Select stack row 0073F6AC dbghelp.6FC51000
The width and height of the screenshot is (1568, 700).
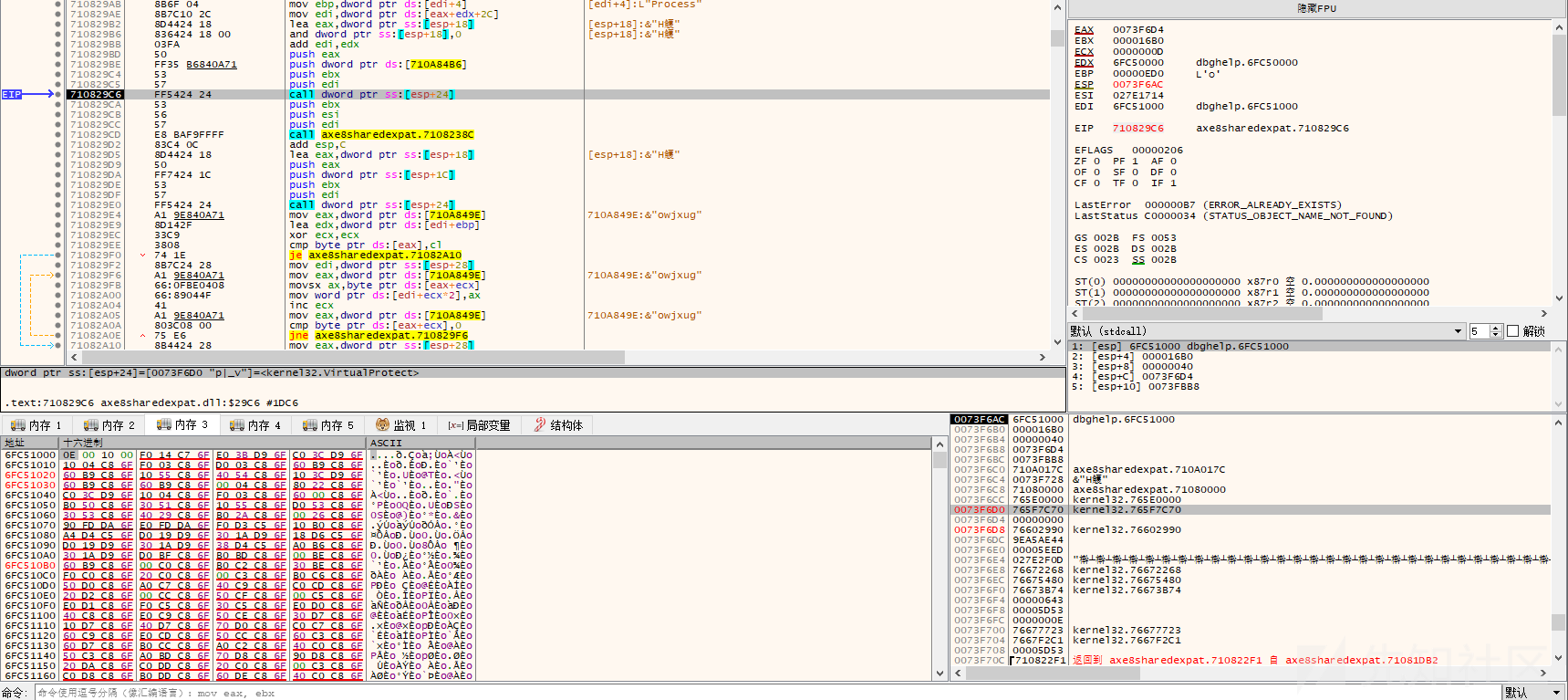point(1251,420)
